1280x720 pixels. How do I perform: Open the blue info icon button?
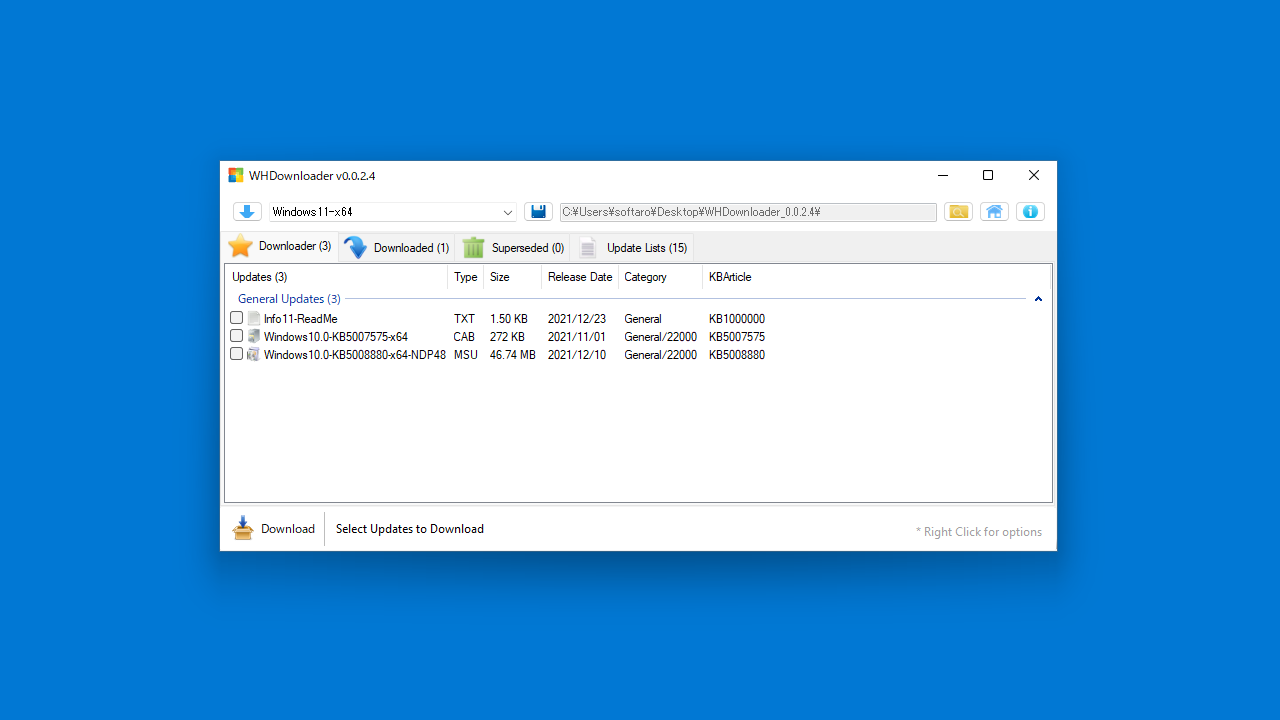coord(1030,212)
